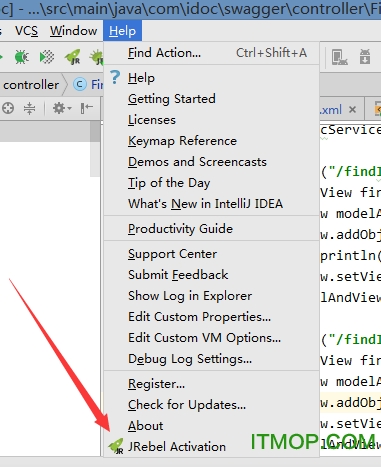Open the VCS menu
Viewport: 381px width, 467px height.
point(26,31)
